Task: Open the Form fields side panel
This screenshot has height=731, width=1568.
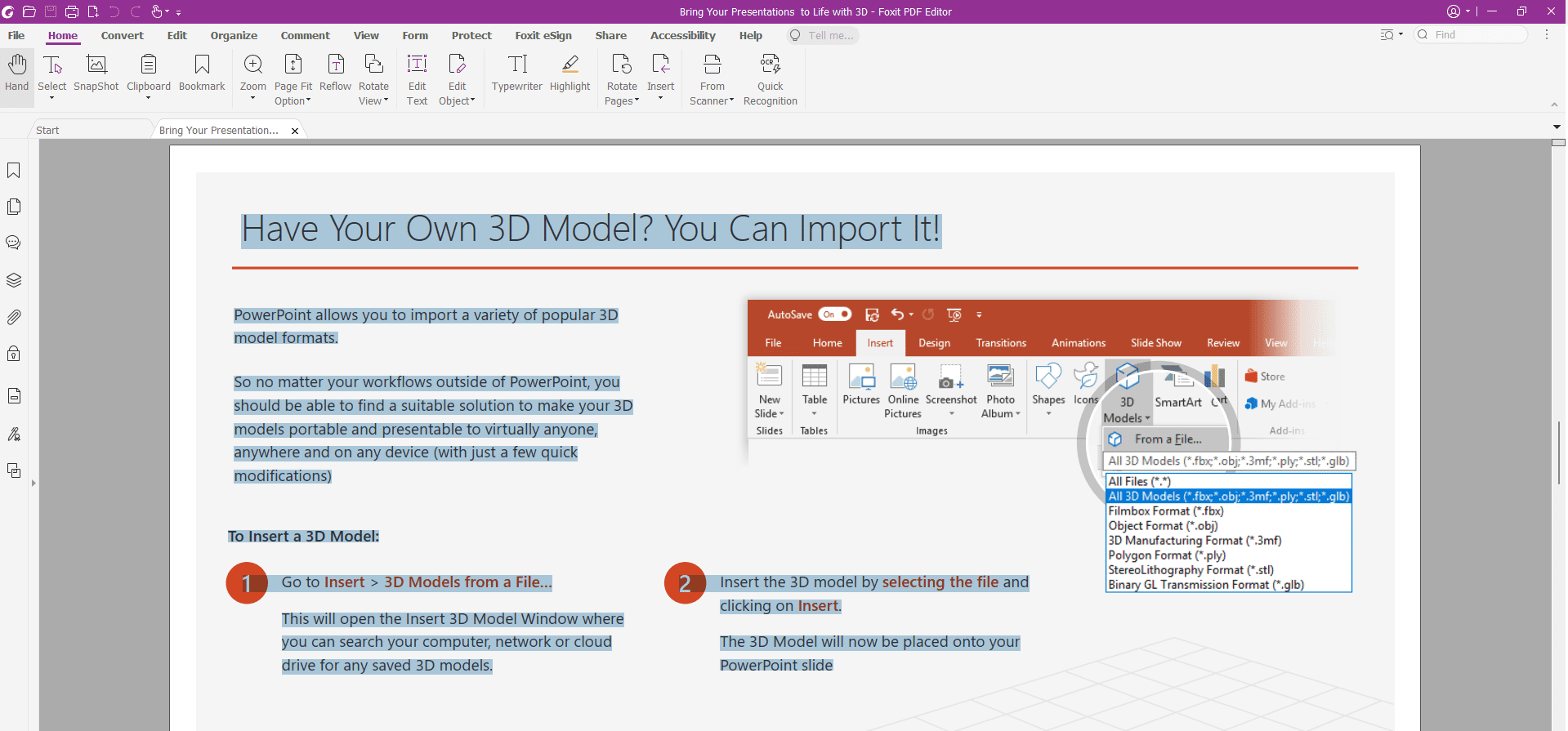Action: (x=14, y=396)
